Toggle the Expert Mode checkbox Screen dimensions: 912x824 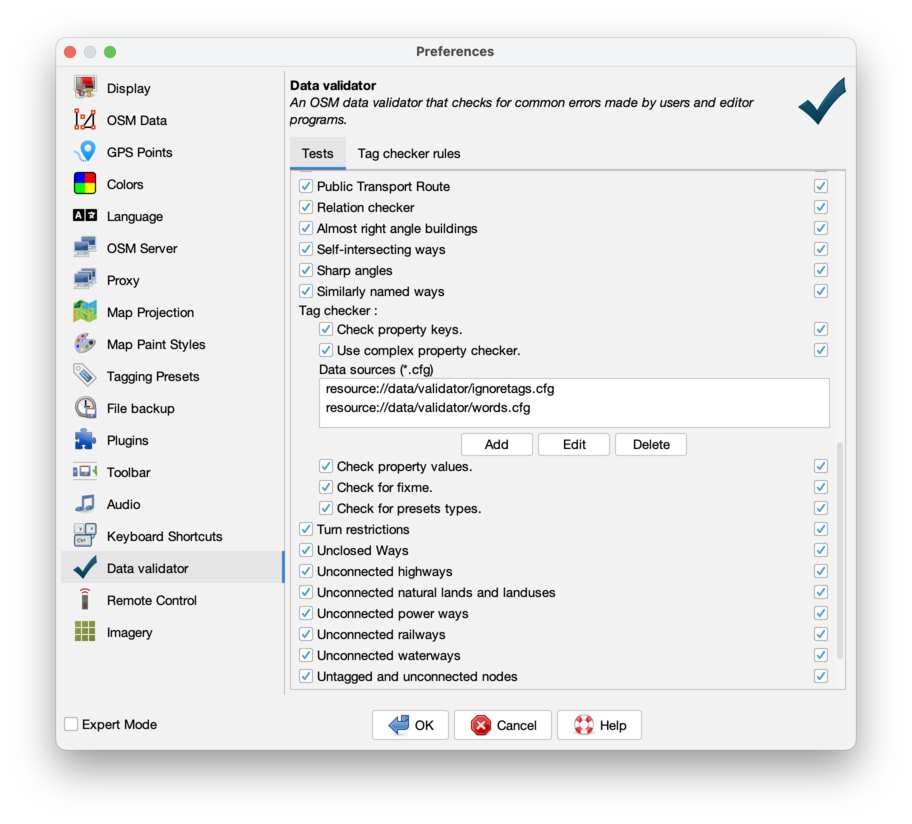pos(71,724)
